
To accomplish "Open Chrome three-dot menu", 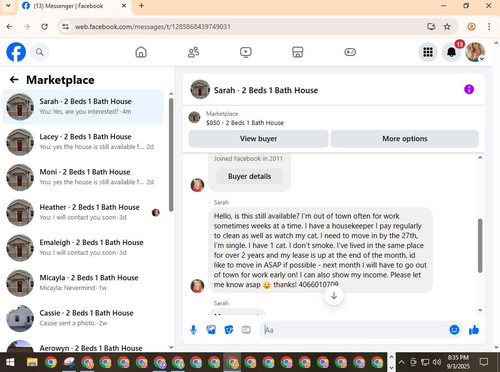I will tap(489, 27).
